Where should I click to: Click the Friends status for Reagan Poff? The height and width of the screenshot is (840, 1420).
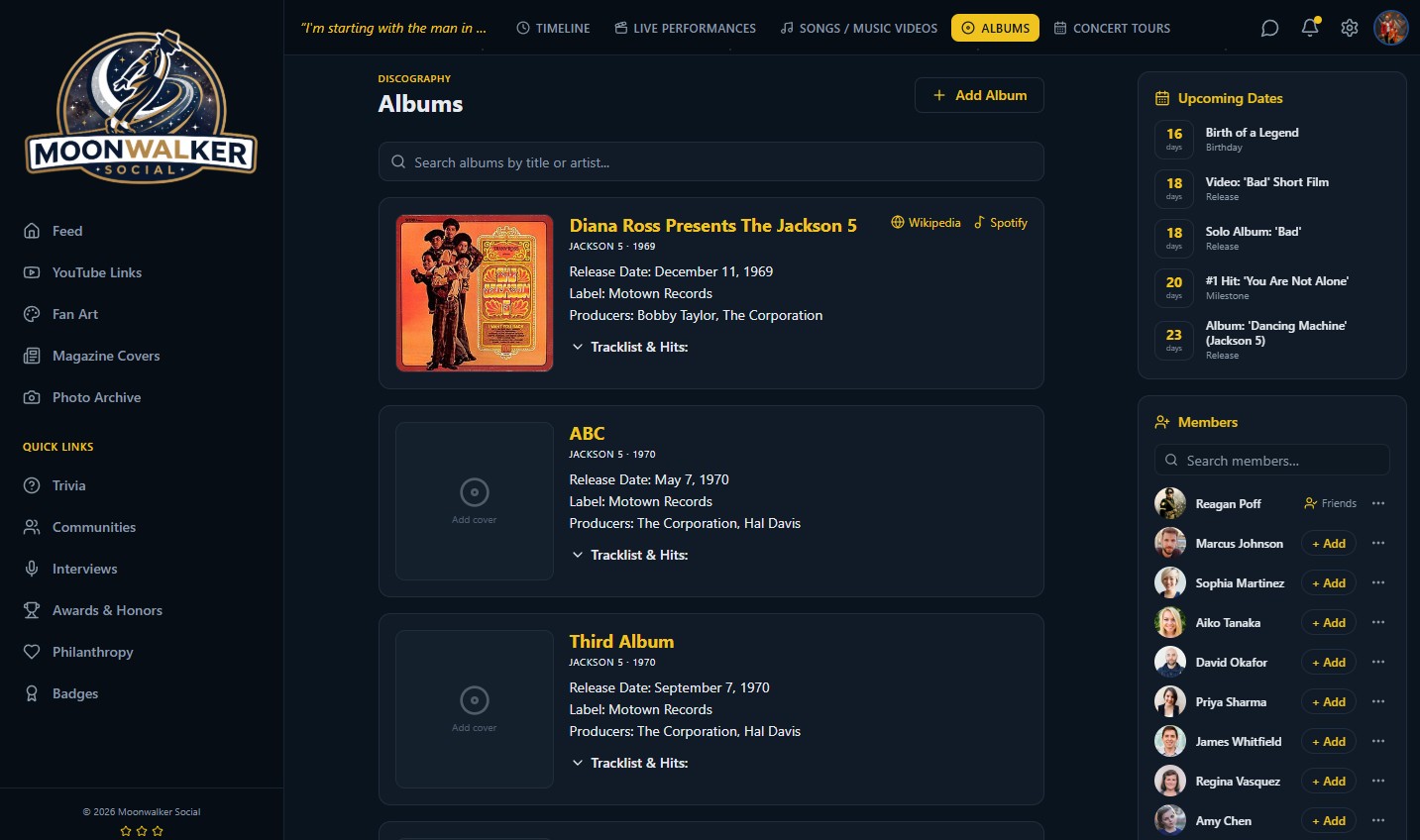click(1331, 503)
